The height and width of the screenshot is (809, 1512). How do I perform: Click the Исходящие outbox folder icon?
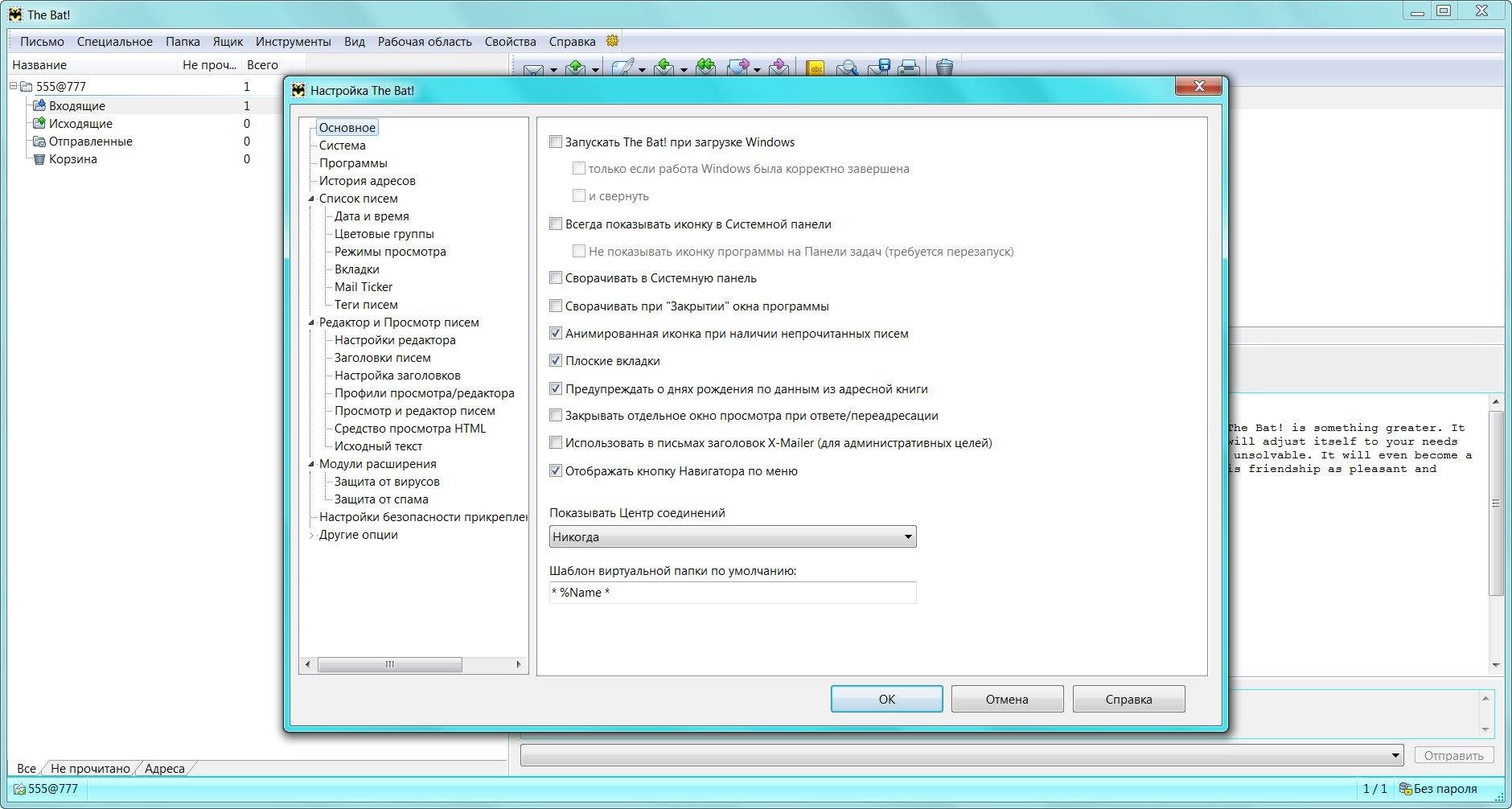39,123
